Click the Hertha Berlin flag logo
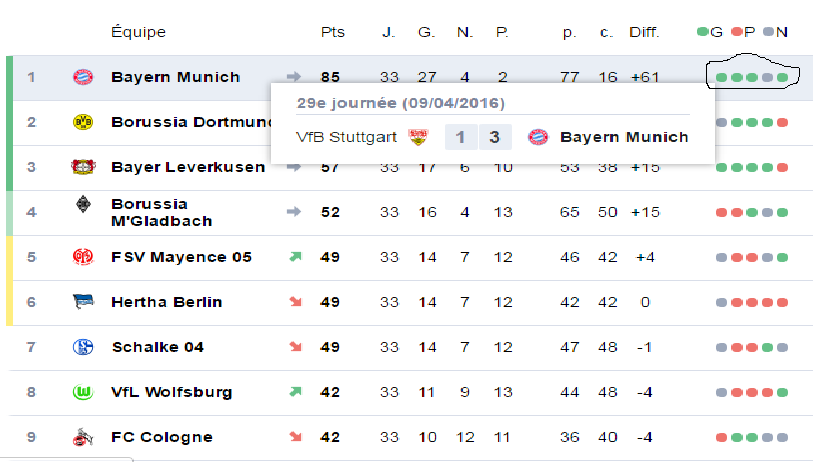Viewport: 819px width, 462px height. point(83,302)
